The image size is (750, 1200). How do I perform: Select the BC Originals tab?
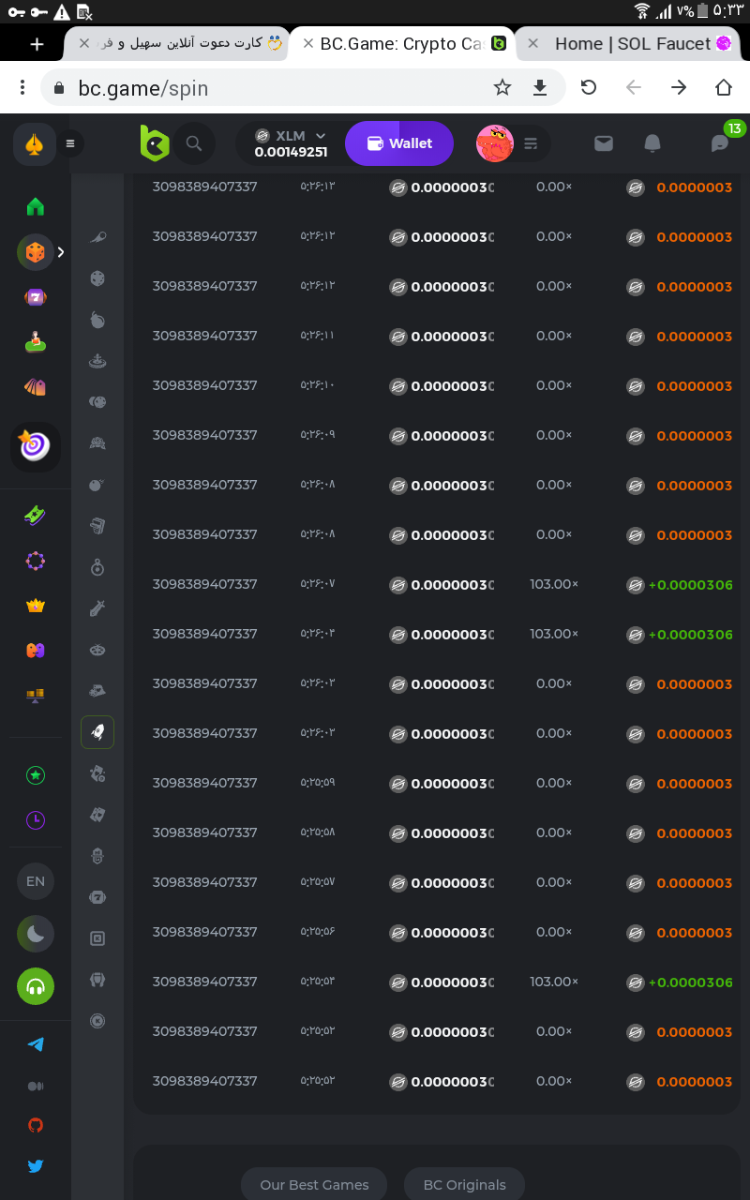(x=464, y=1185)
